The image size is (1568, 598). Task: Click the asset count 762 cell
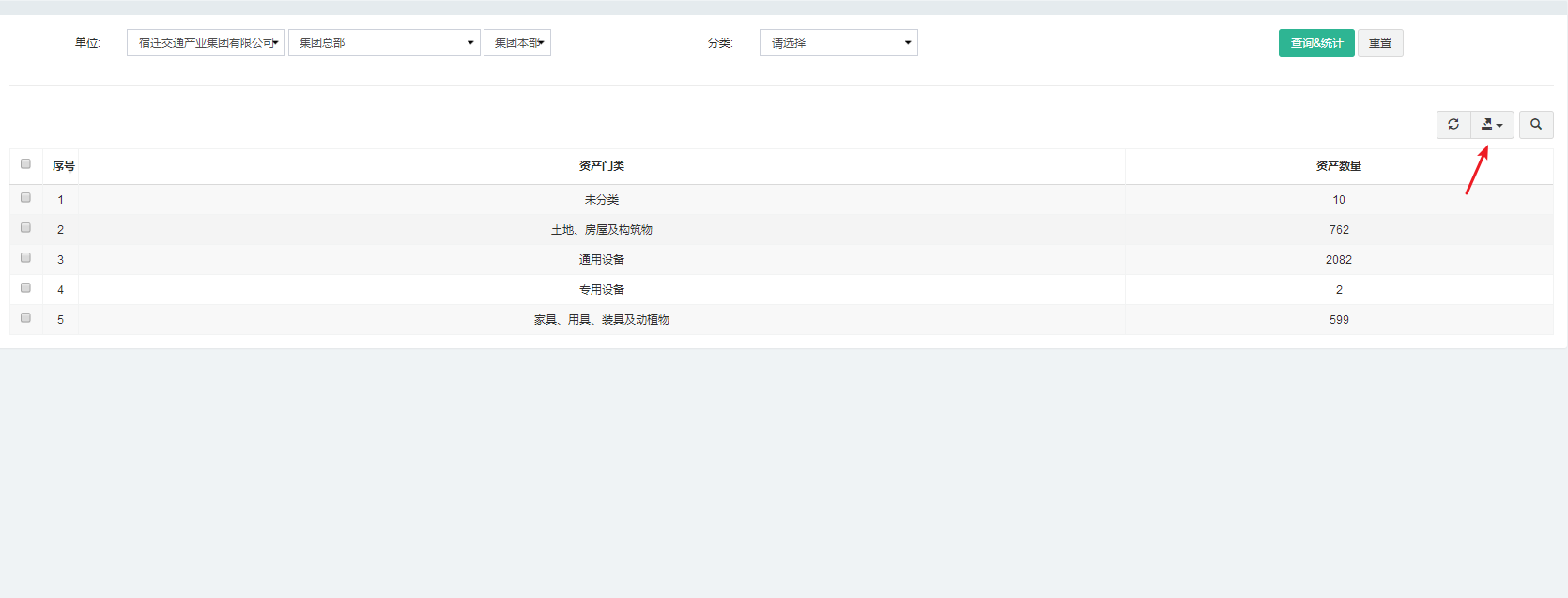[x=1338, y=230]
